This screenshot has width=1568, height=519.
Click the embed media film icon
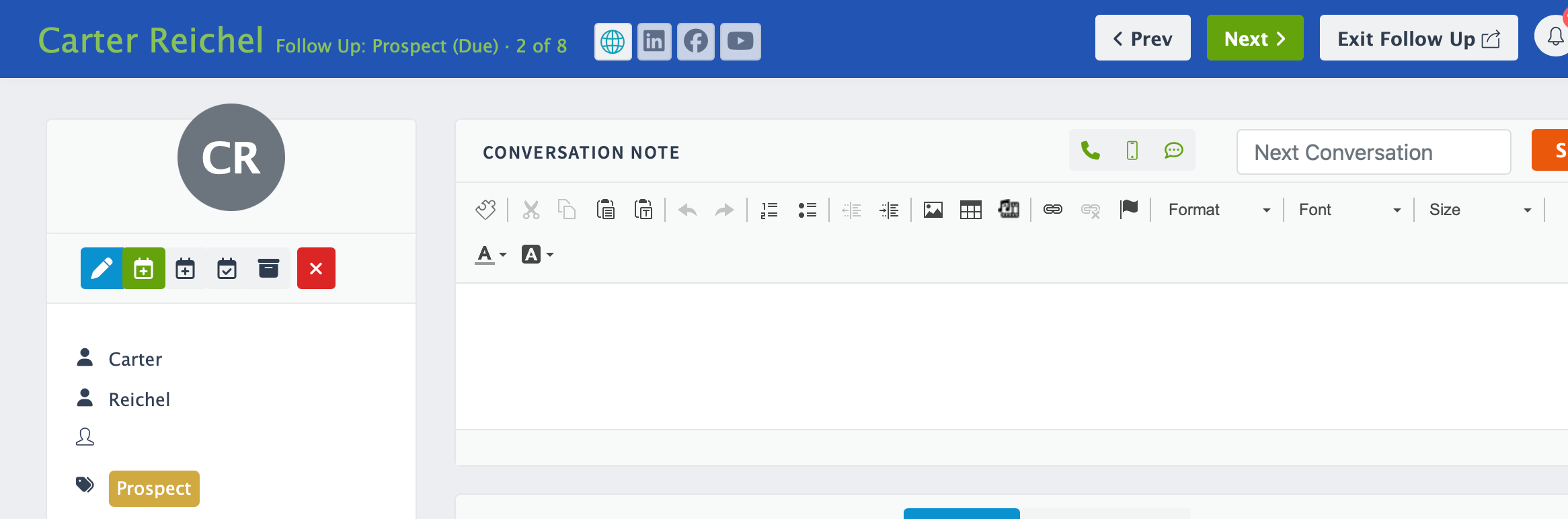click(1009, 210)
